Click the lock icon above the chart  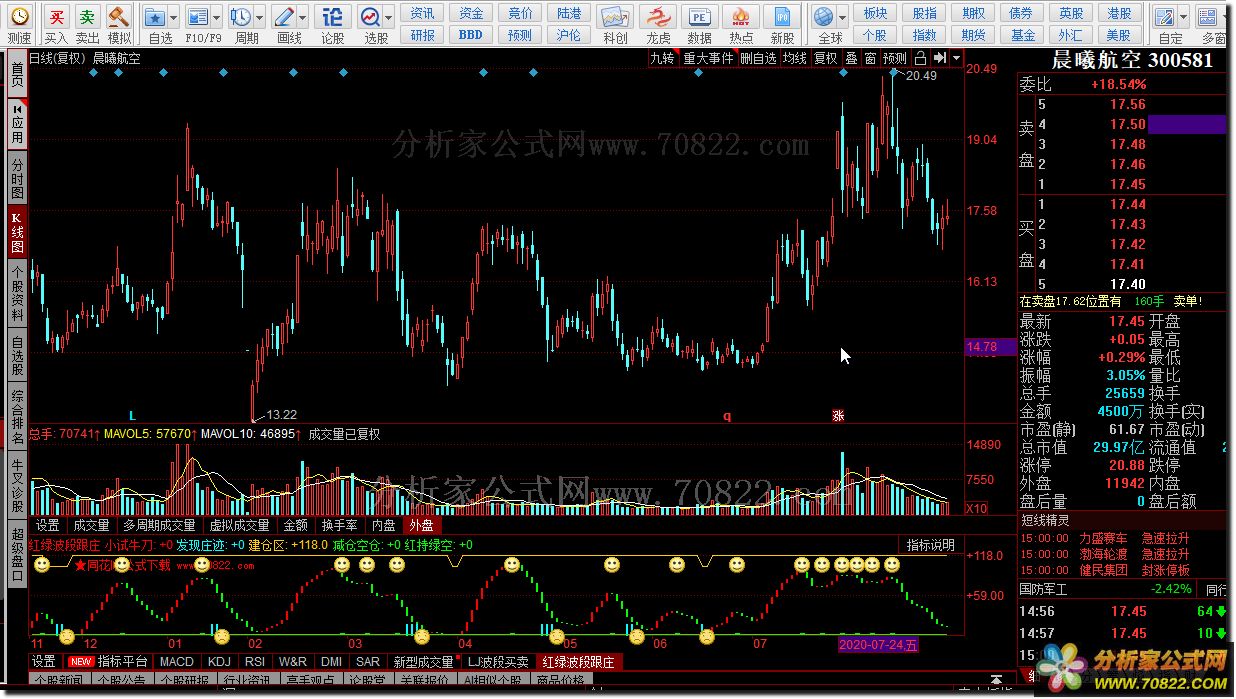(x=920, y=58)
